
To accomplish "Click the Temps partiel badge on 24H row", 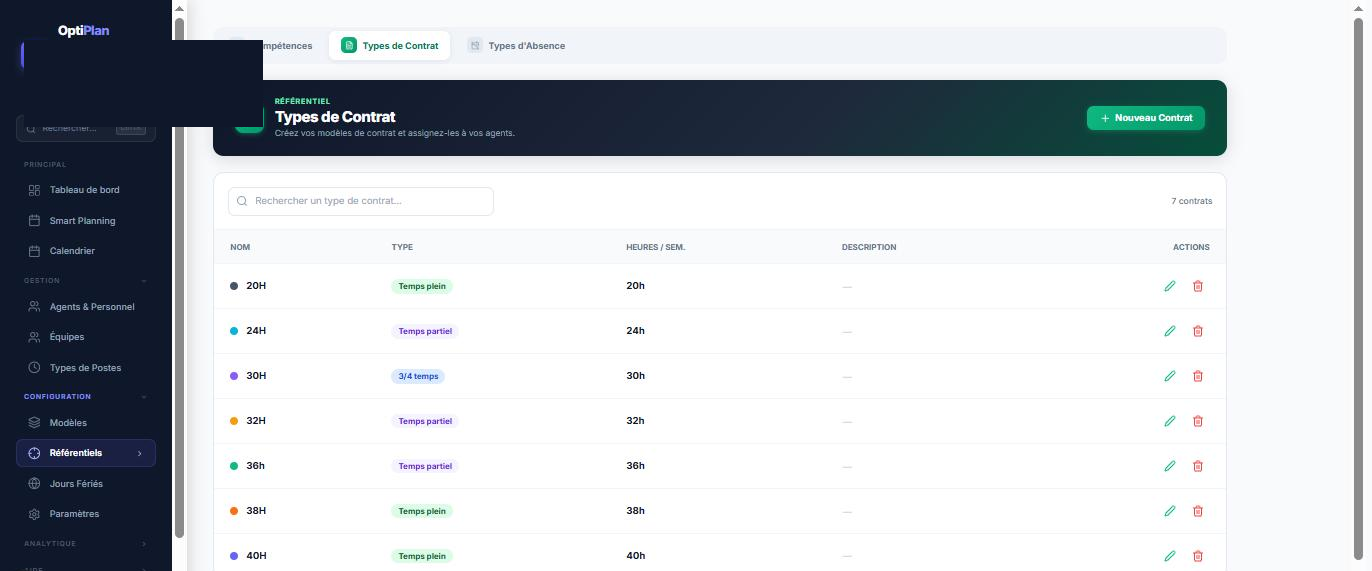I will [425, 331].
